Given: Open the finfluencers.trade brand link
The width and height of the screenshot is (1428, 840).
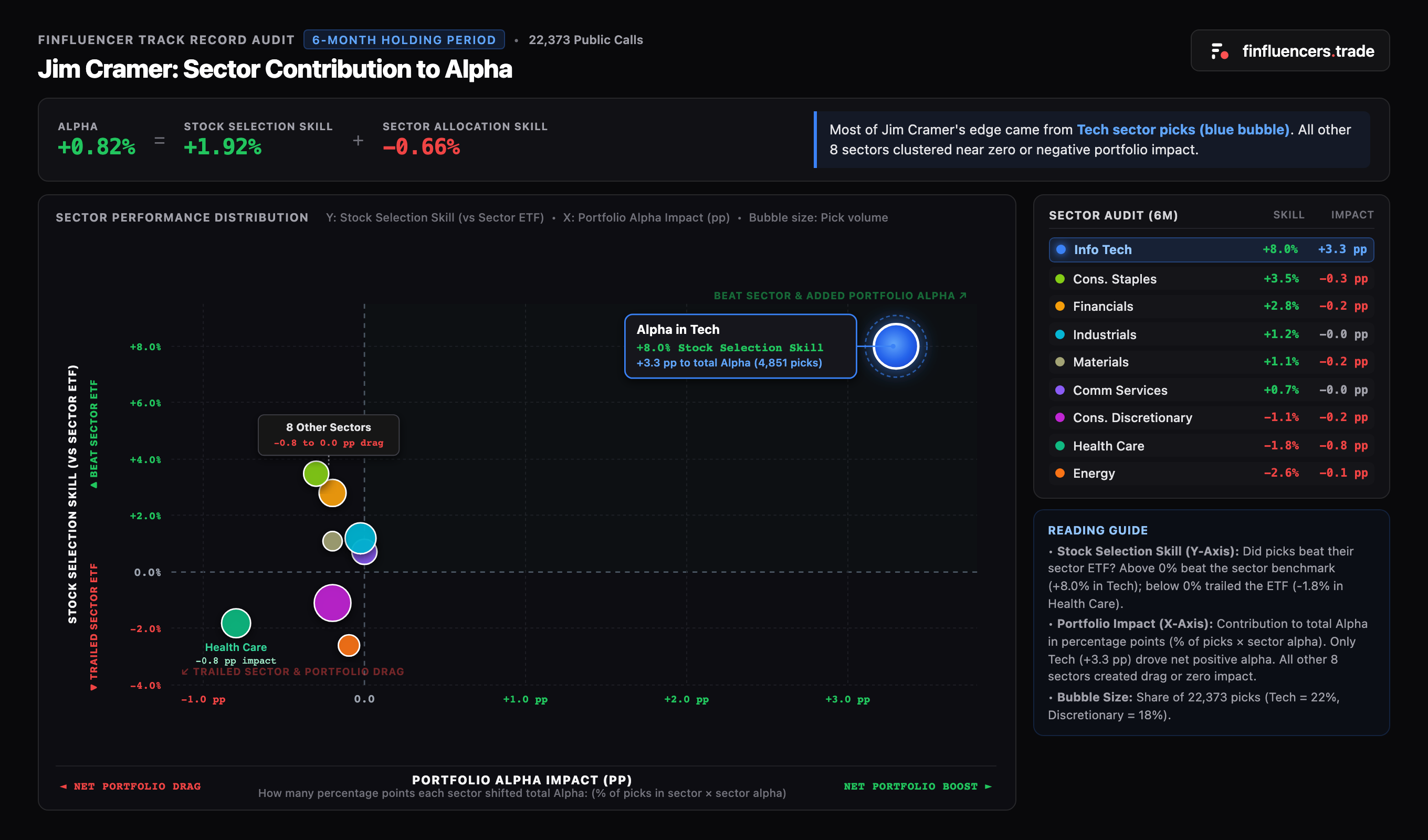Looking at the screenshot, I should (1290, 50).
